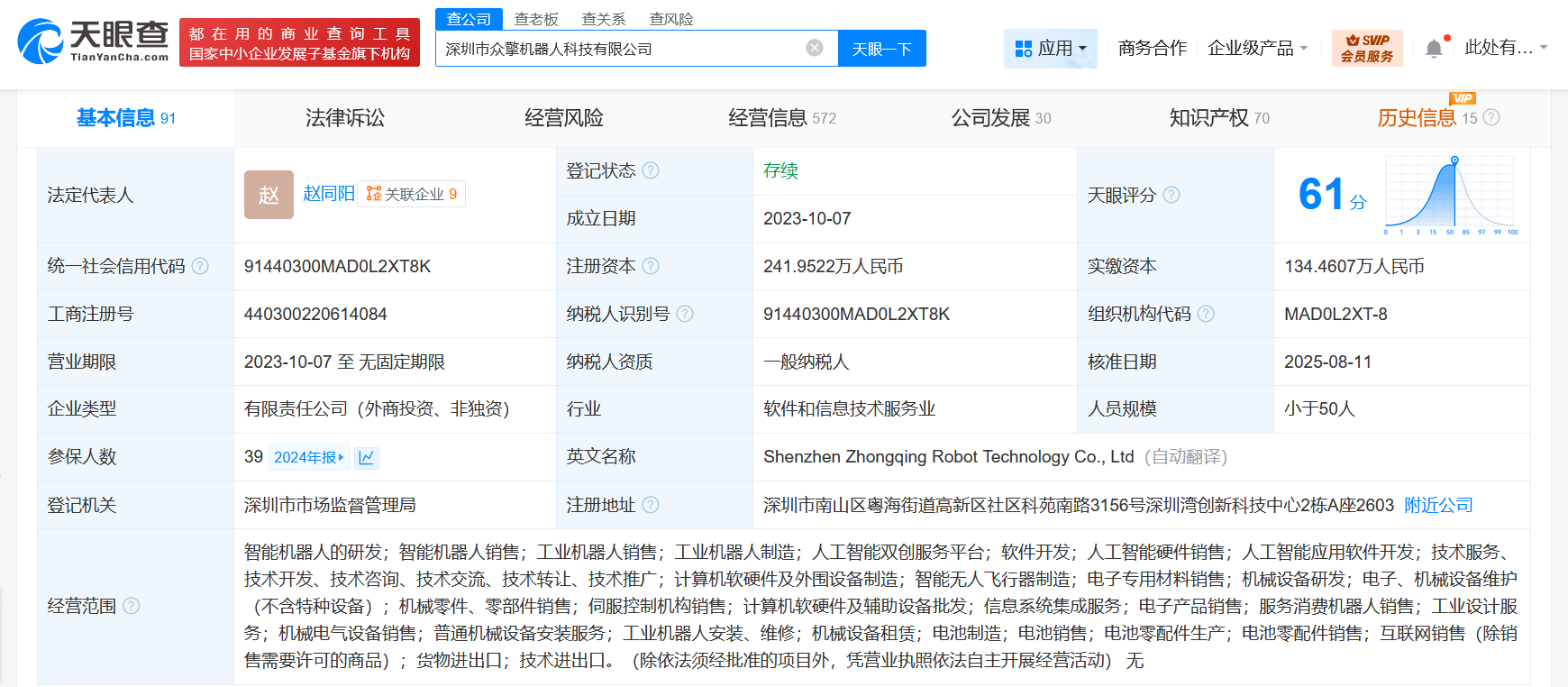Switch to the 法律诉讼 tab
Image resolution: width=1568 pixels, height=687 pixels.
point(344,118)
